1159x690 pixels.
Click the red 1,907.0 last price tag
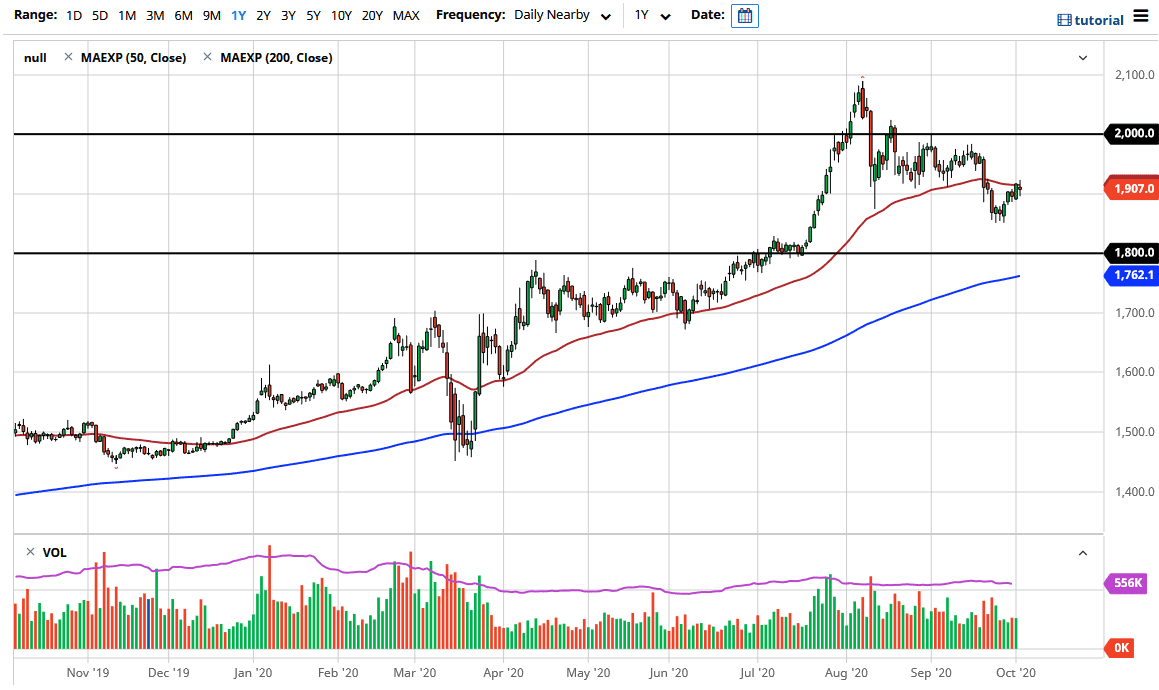point(1131,189)
